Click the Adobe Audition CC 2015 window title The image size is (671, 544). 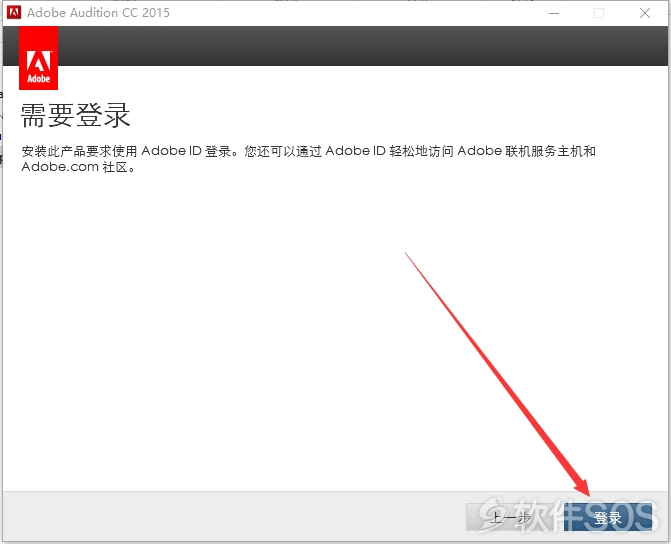(x=98, y=13)
